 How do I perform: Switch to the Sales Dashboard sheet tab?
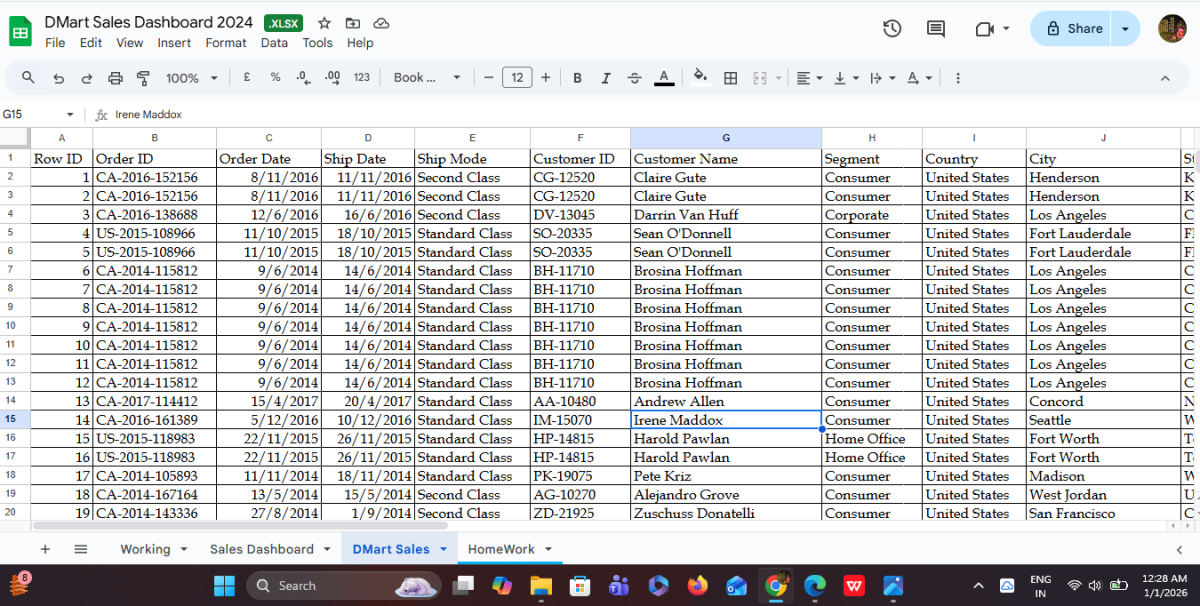tap(261, 549)
